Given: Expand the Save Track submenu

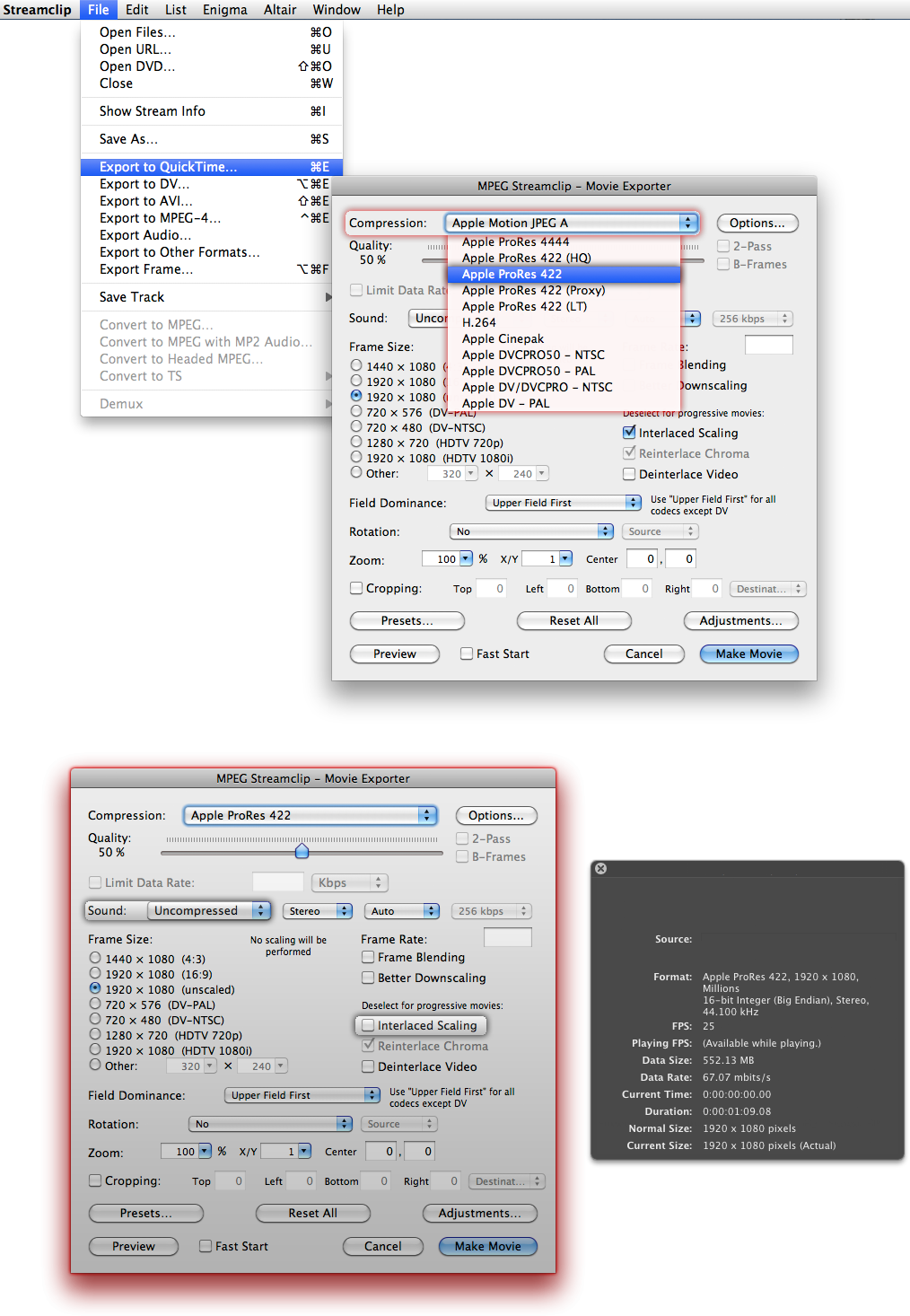Looking at the screenshot, I should pos(212,297).
